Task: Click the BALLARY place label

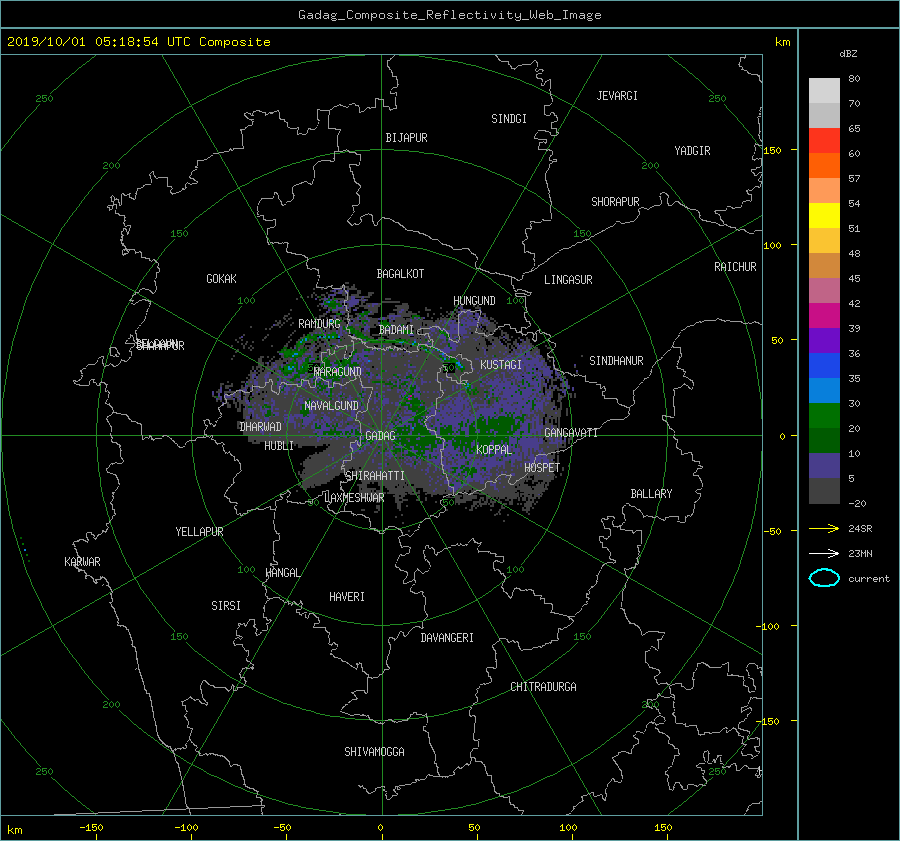Action: point(651,494)
